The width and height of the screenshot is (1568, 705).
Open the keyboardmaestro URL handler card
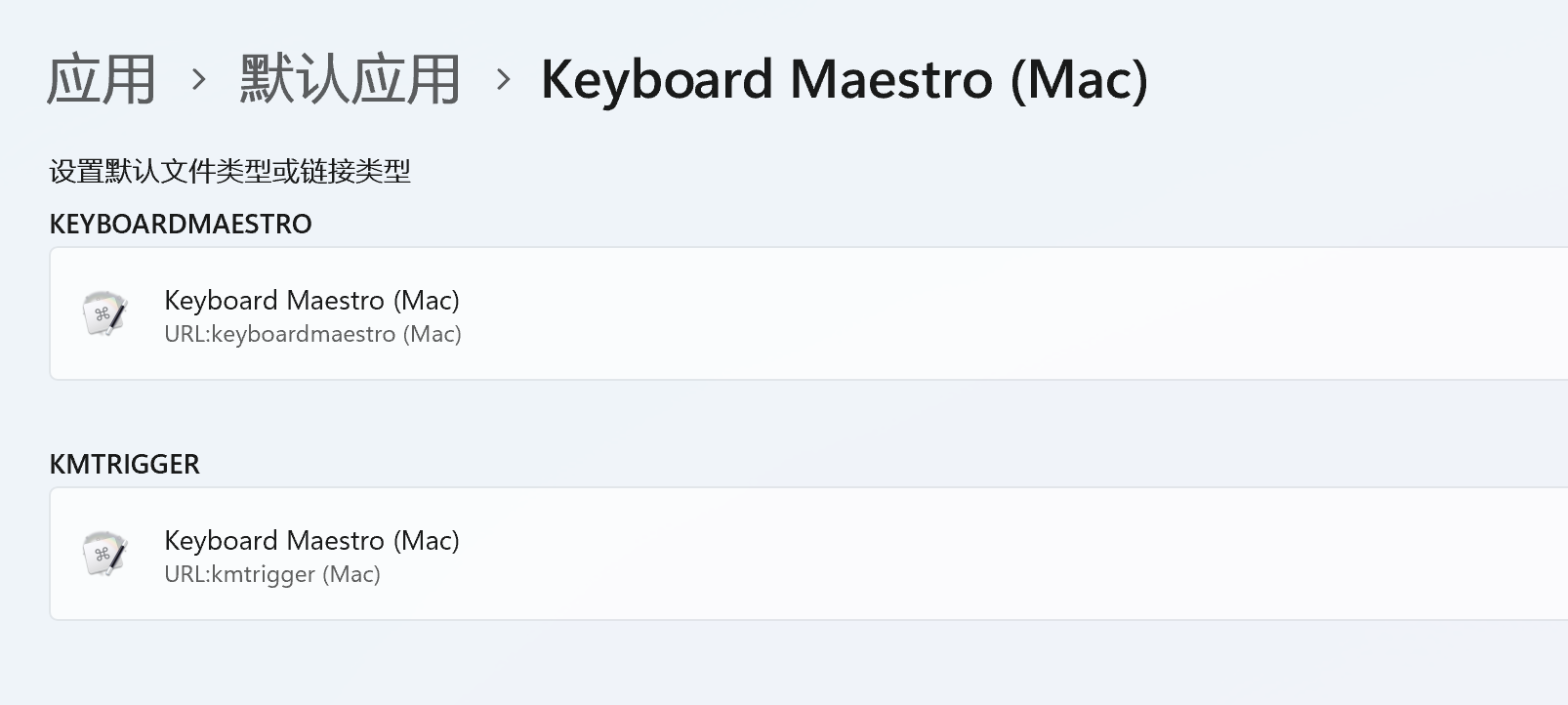[x=808, y=313]
